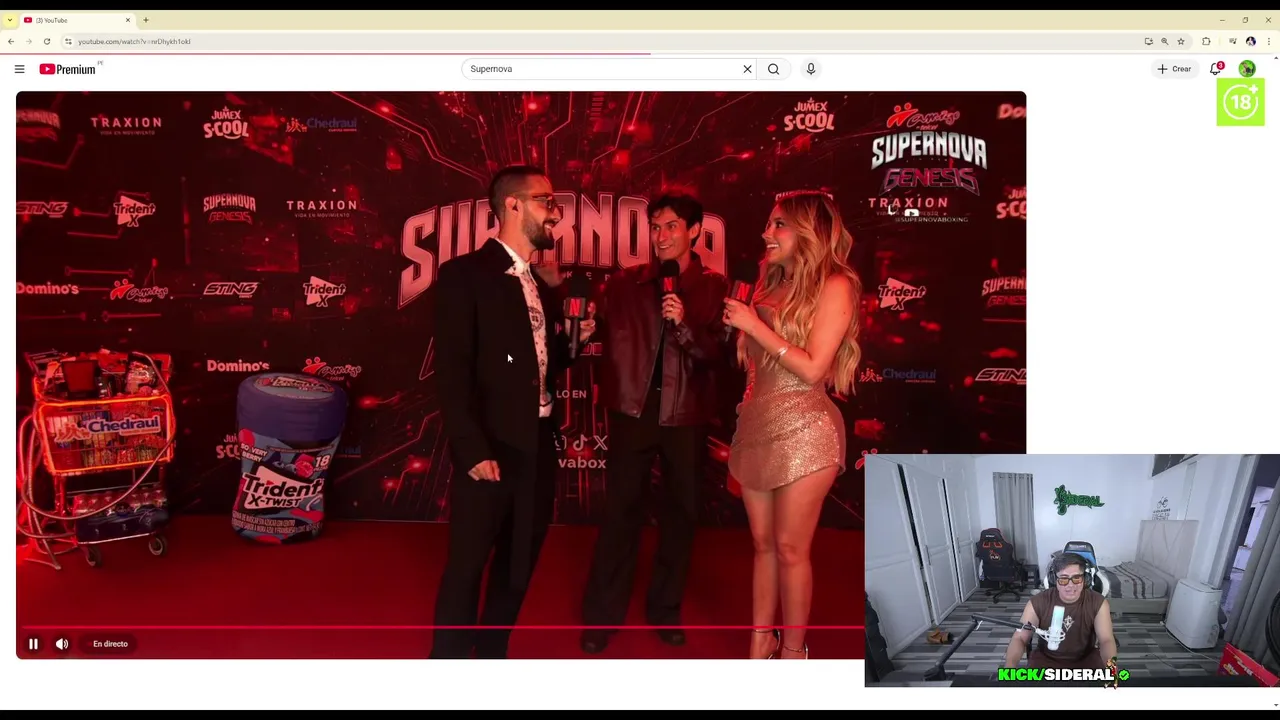Image resolution: width=1280 pixels, height=720 pixels.
Task: Go forward in the browser
Action: [29, 41]
